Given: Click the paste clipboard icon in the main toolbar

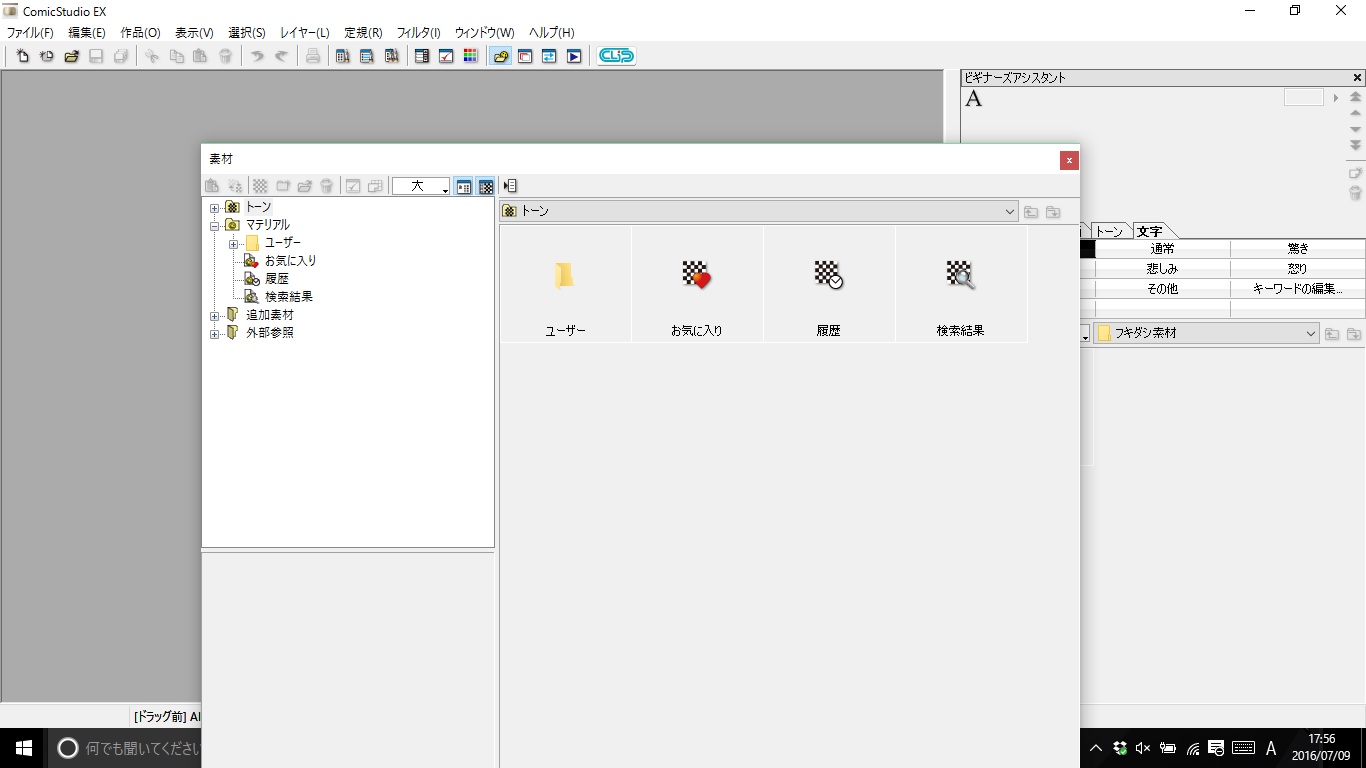Looking at the screenshot, I should tap(201, 56).
